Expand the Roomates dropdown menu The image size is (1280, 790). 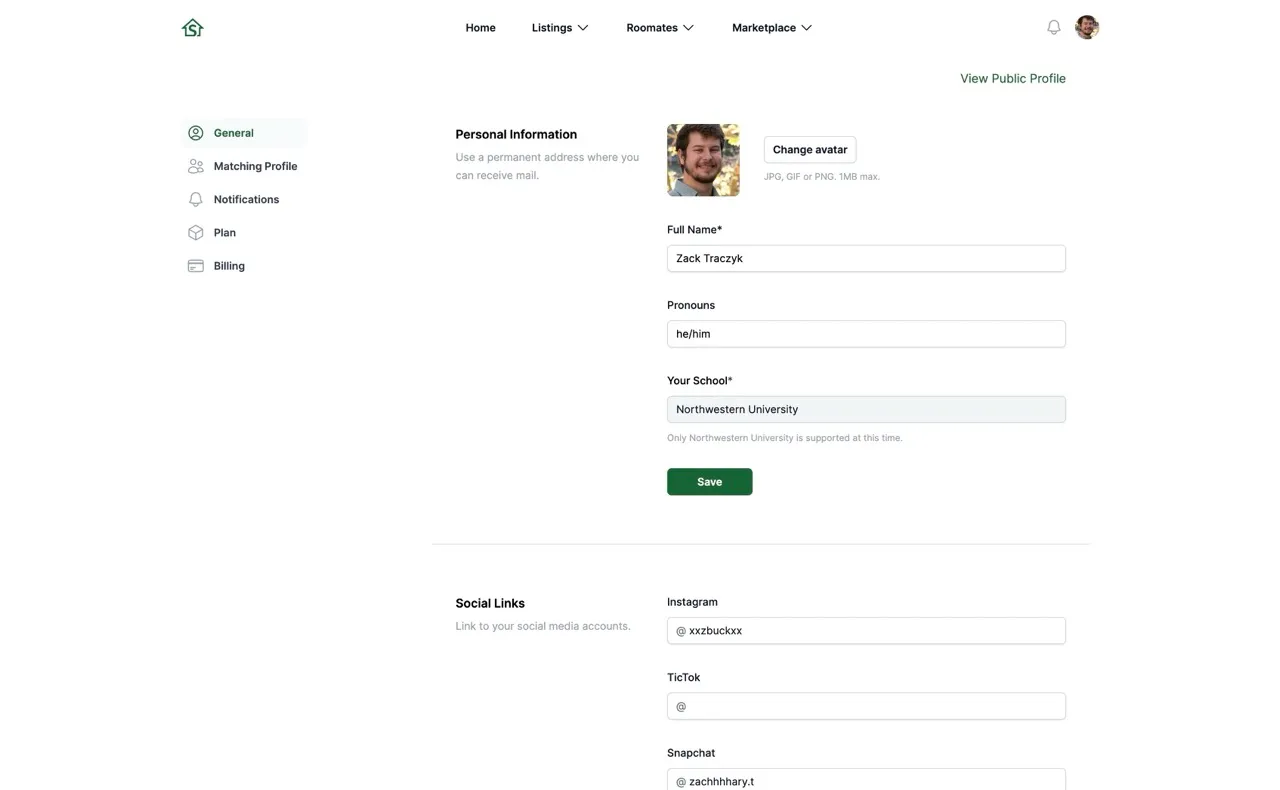(x=660, y=28)
